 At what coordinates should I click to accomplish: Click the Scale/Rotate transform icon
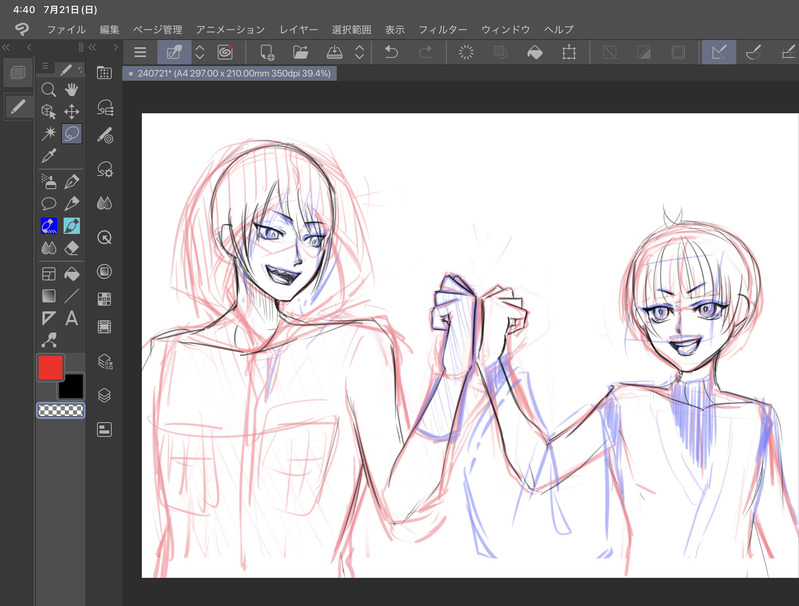[x=569, y=52]
